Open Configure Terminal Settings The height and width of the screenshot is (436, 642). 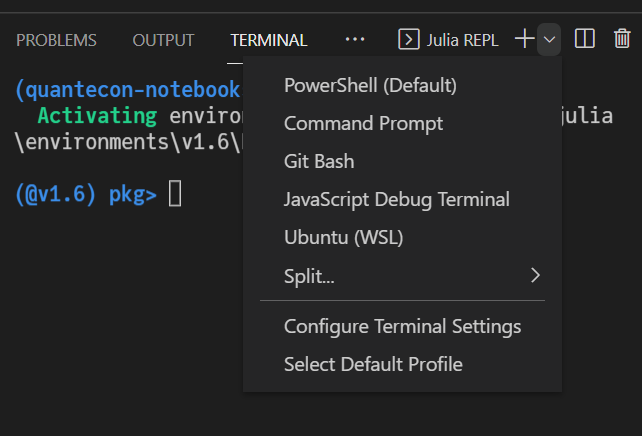pyautogui.click(x=402, y=326)
